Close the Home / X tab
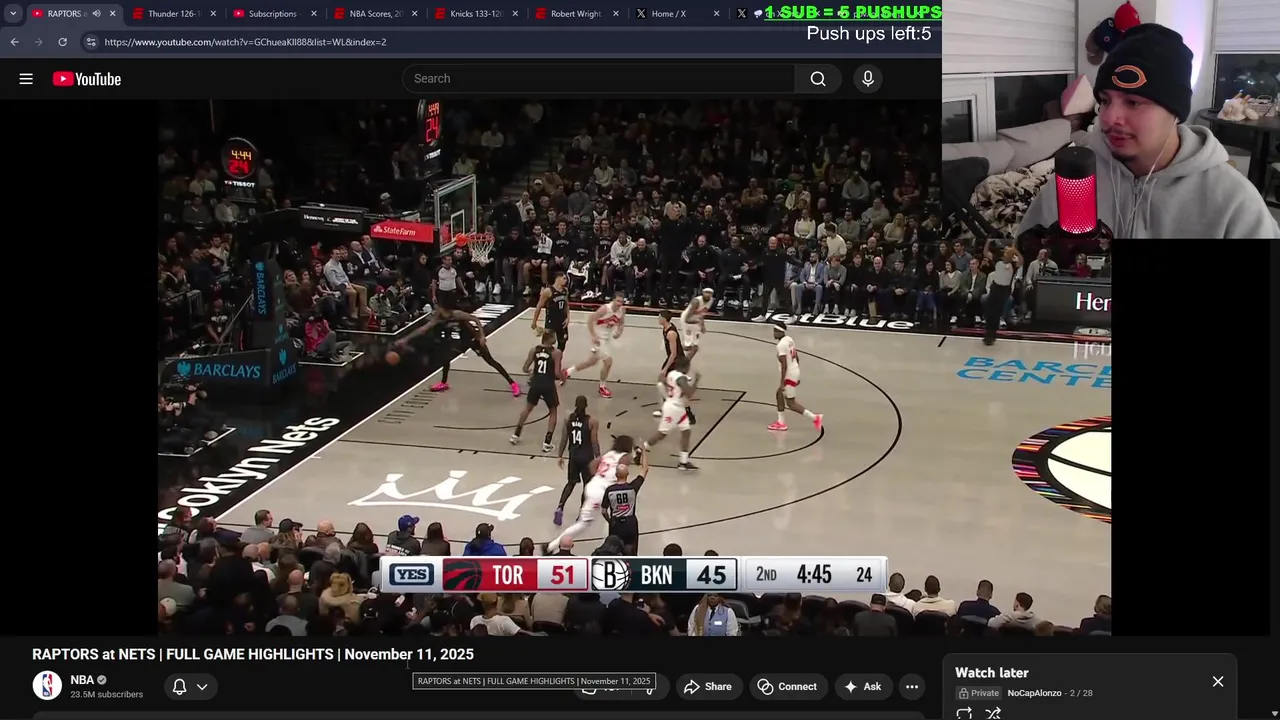Screen dimensions: 1280x720 click(x=716, y=14)
